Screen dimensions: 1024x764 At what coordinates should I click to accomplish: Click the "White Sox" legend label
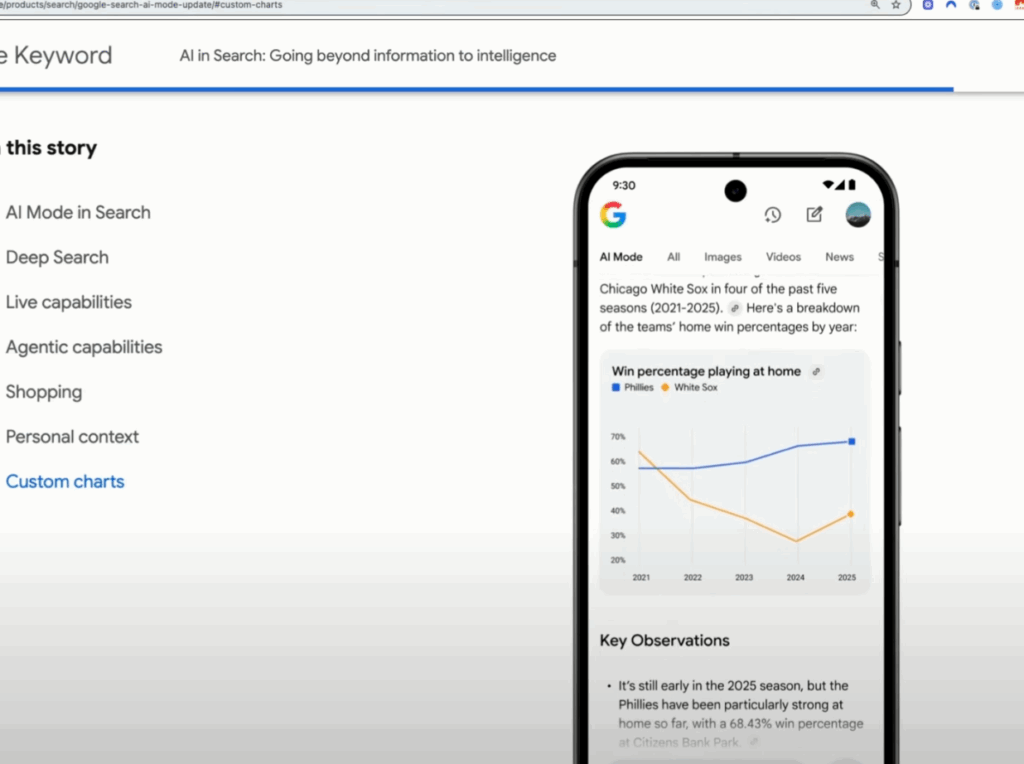pyautogui.click(x=696, y=387)
